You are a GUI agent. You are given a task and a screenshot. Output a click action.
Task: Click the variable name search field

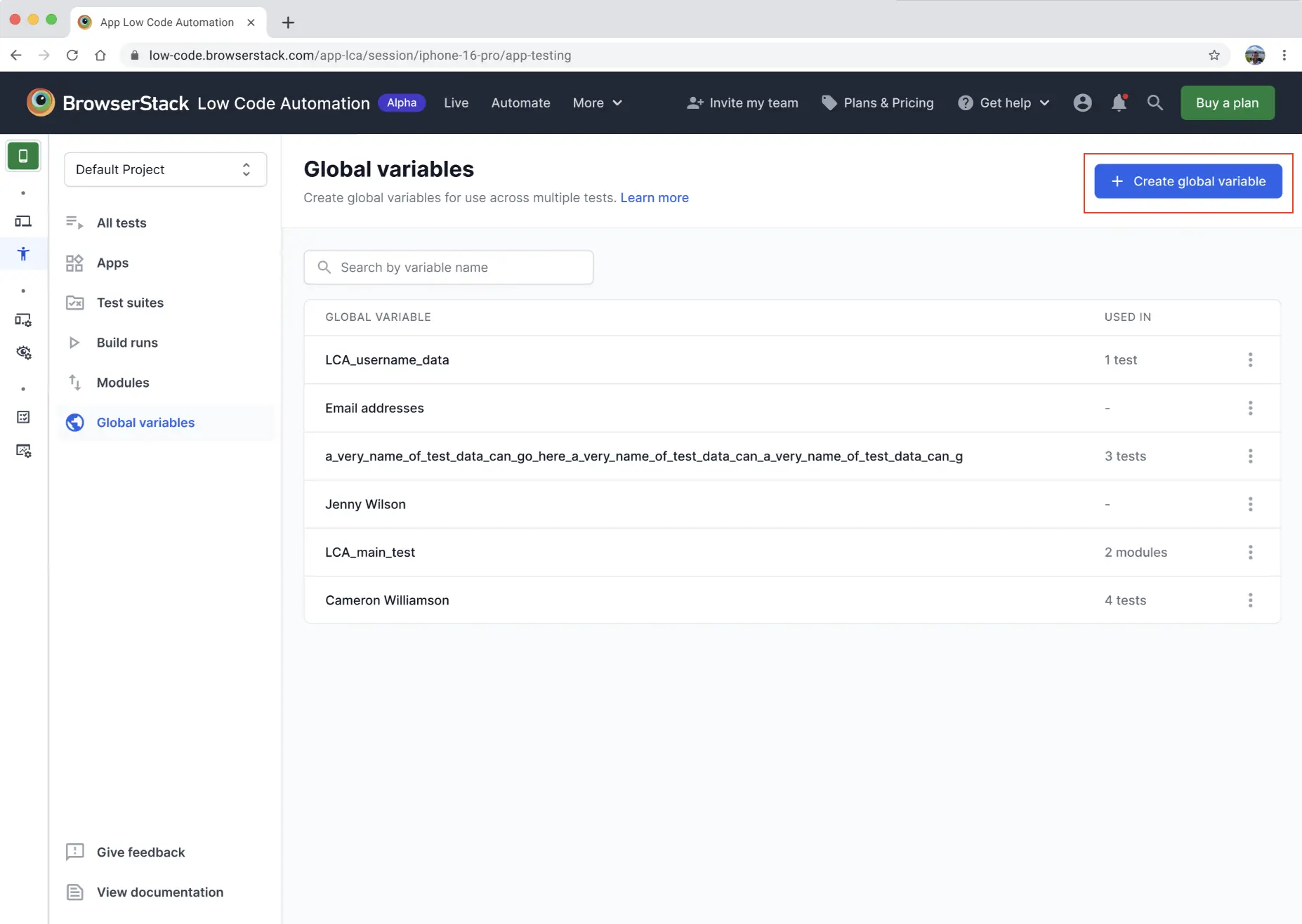coord(449,267)
